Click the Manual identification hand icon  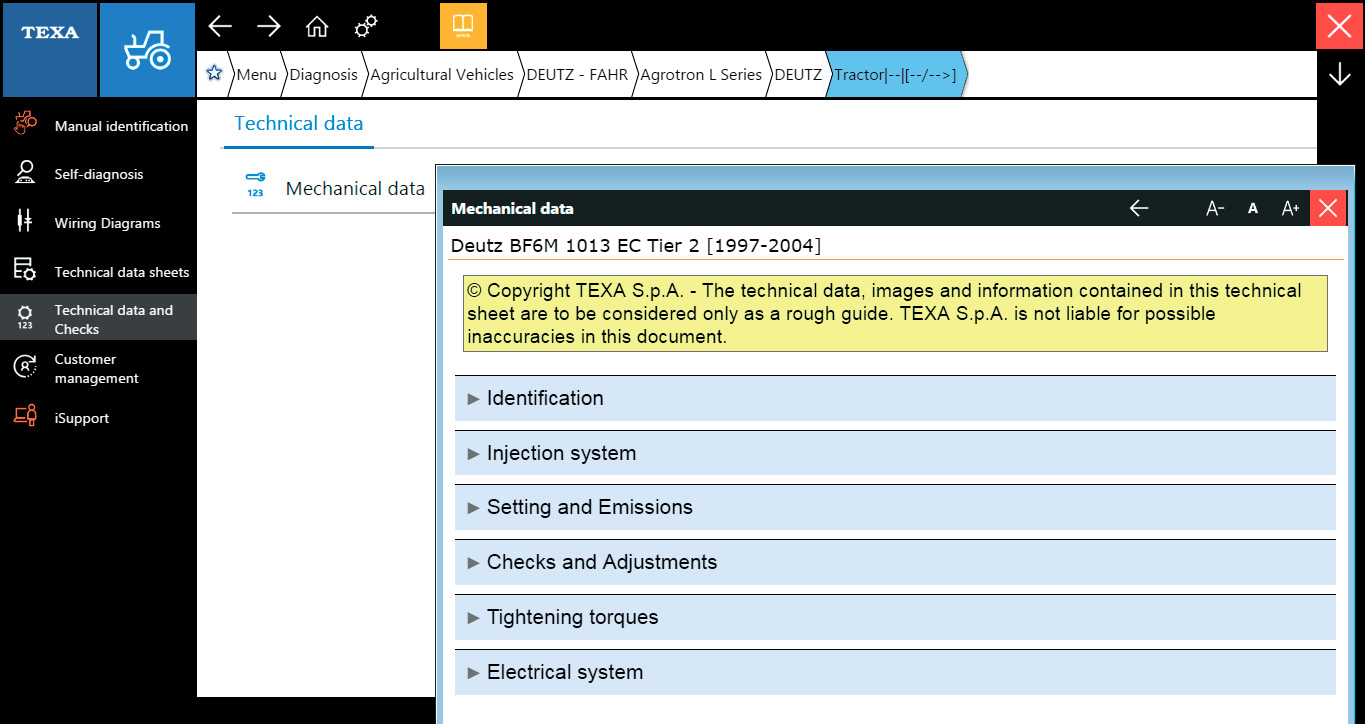click(25, 125)
